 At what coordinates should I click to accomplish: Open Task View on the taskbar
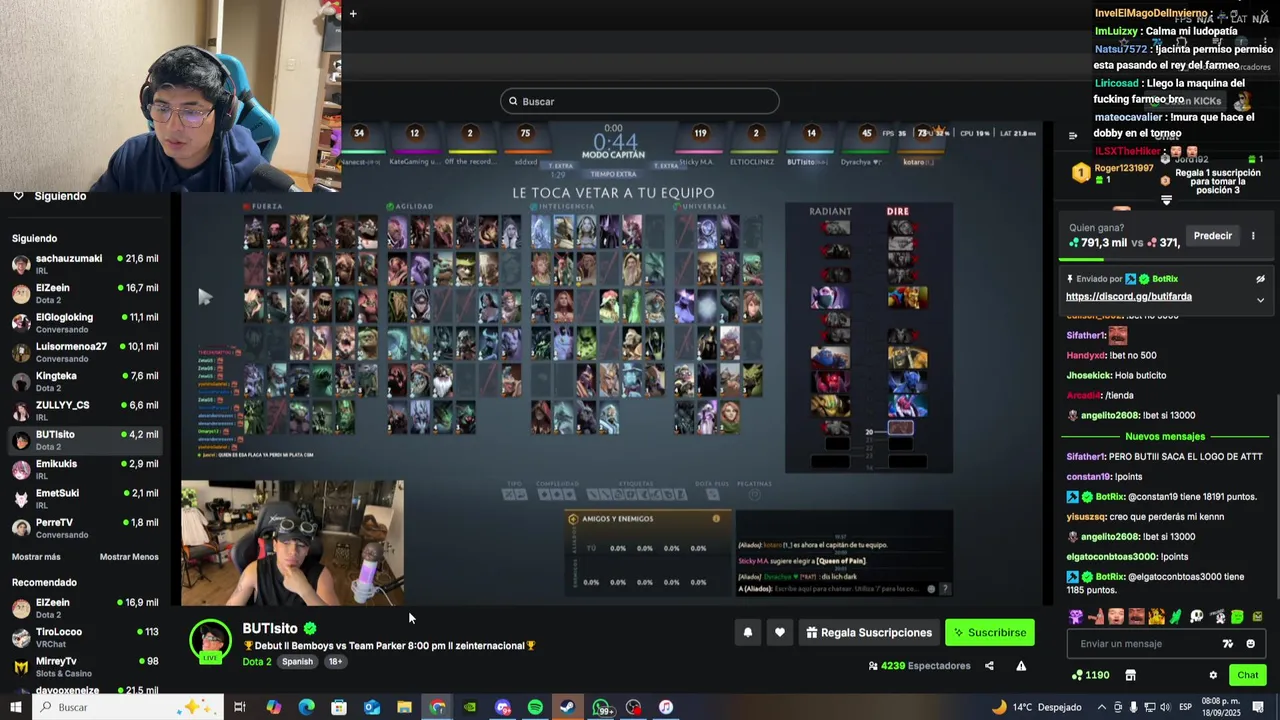[240, 707]
